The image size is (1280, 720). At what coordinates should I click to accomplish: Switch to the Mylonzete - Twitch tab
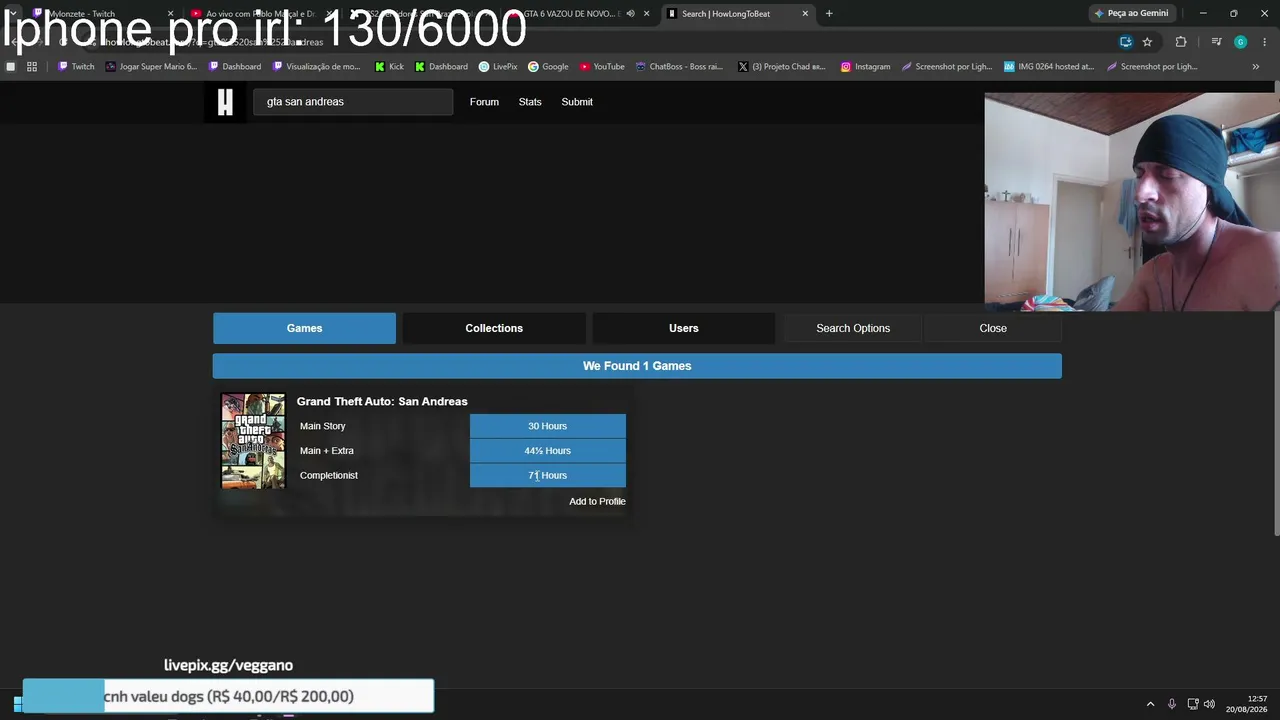[105, 14]
